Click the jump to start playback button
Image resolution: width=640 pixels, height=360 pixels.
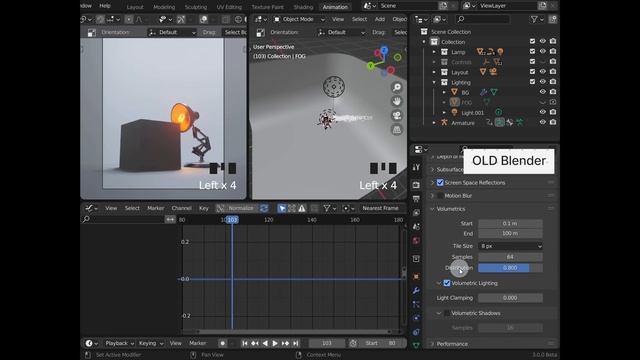click(245, 343)
